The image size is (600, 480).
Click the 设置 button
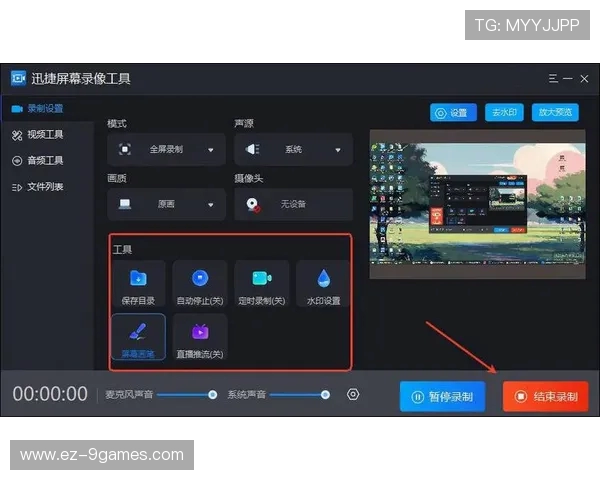pyautogui.click(x=453, y=113)
